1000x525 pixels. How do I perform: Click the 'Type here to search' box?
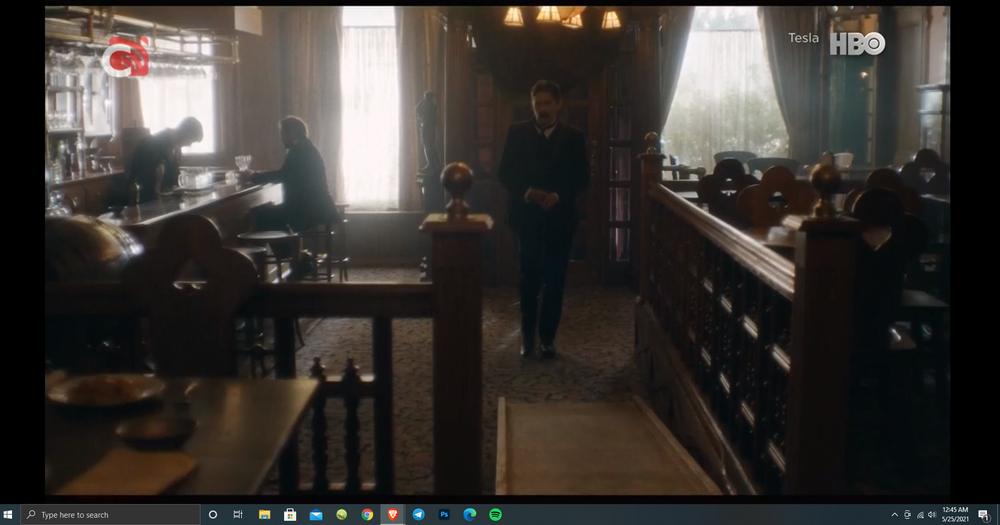(110, 514)
